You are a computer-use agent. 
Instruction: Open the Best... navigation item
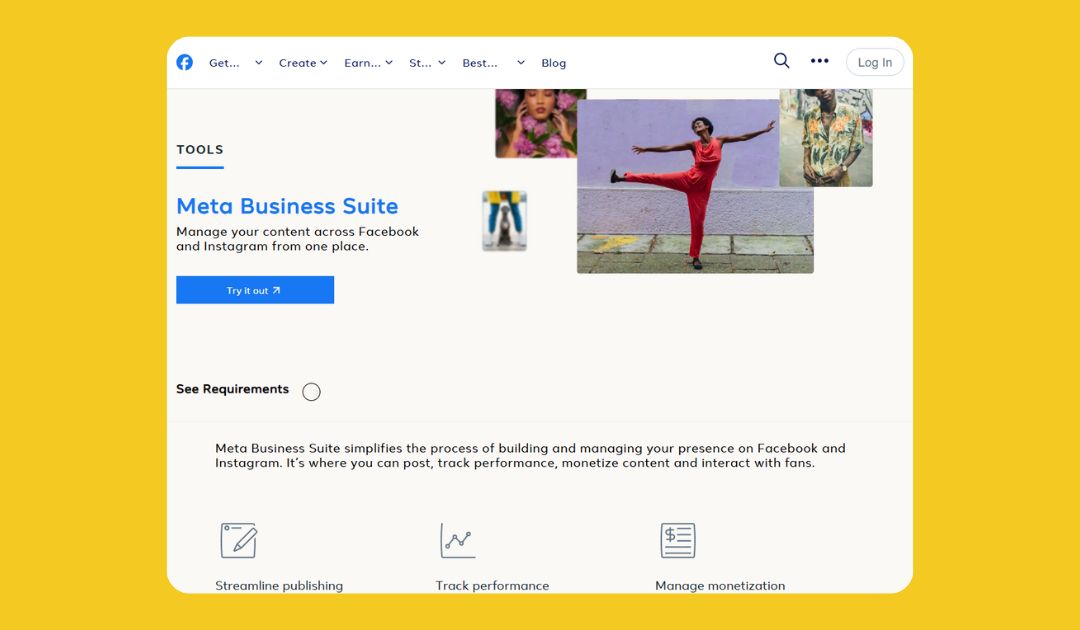click(x=480, y=63)
